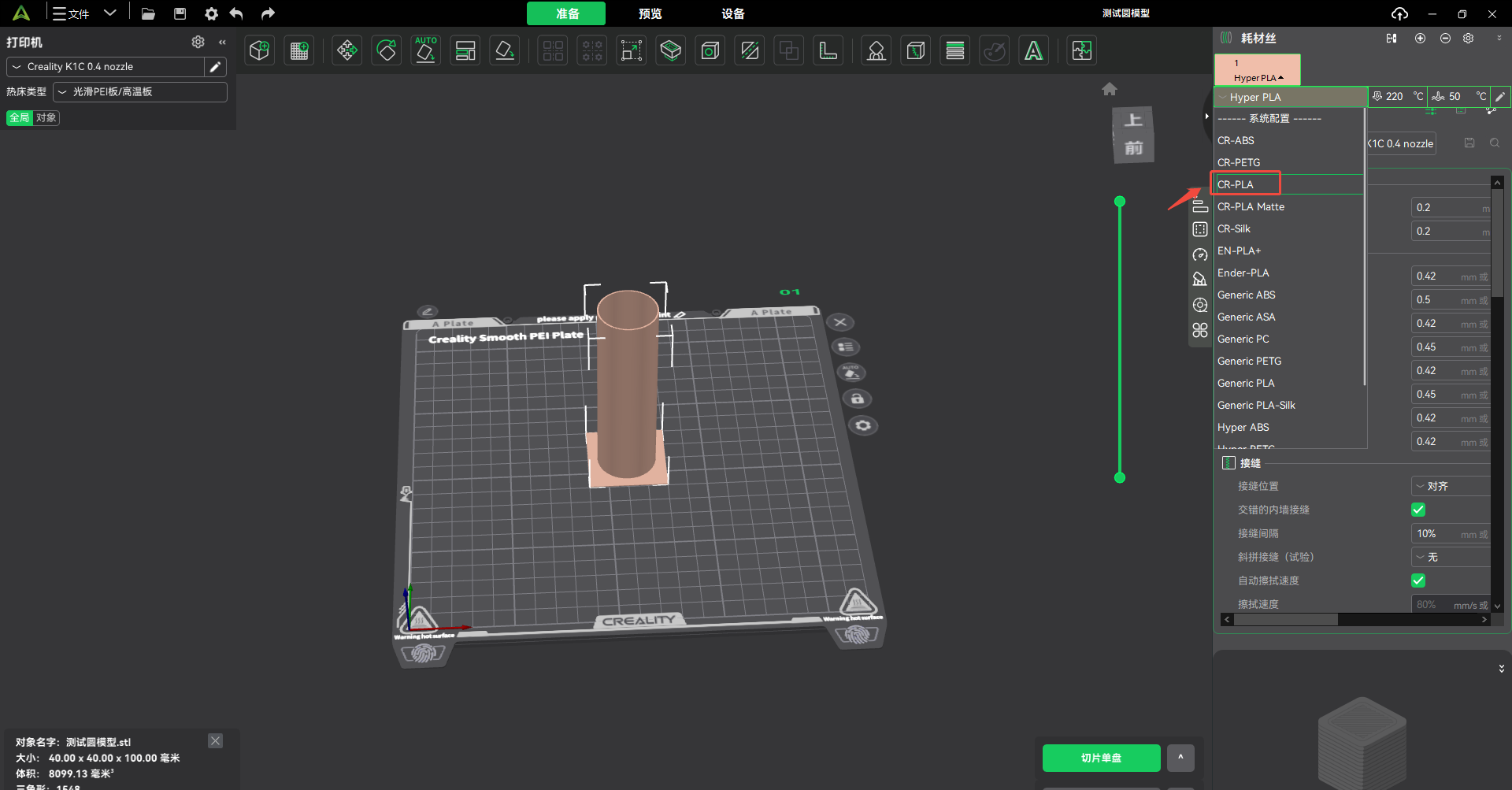
Task: Click the plate close X button
Action: (x=840, y=322)
